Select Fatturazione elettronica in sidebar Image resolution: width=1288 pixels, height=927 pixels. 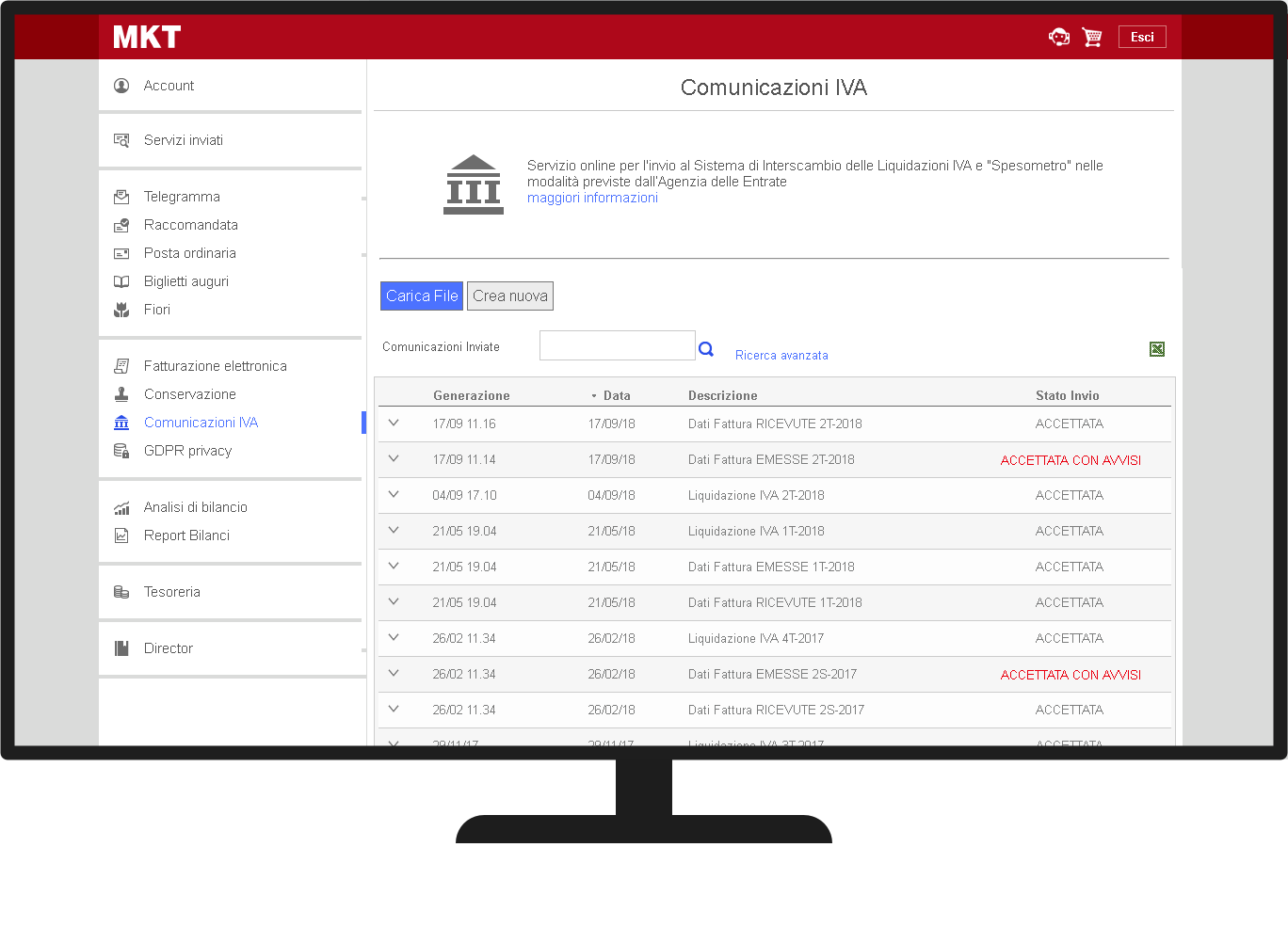pyautogui.click(x=216, y=366)
